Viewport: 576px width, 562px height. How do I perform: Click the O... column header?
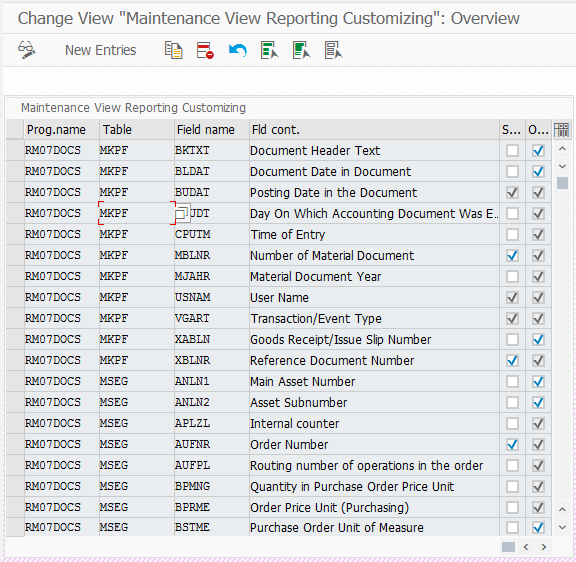pyautogui.click(x=538, y=130)
